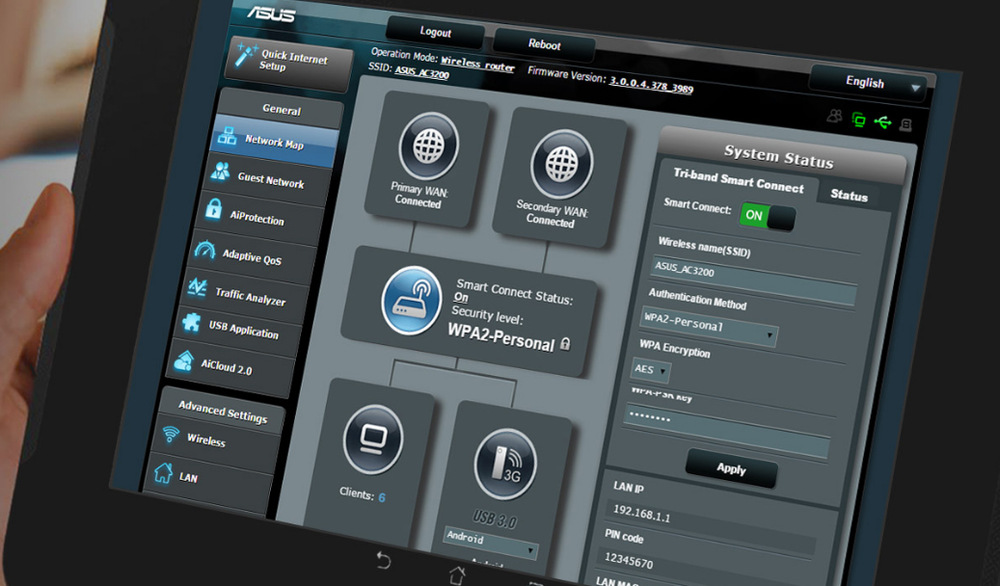Click the Quick Internet Setup button

pyautogui.click(x=288, y=62)
